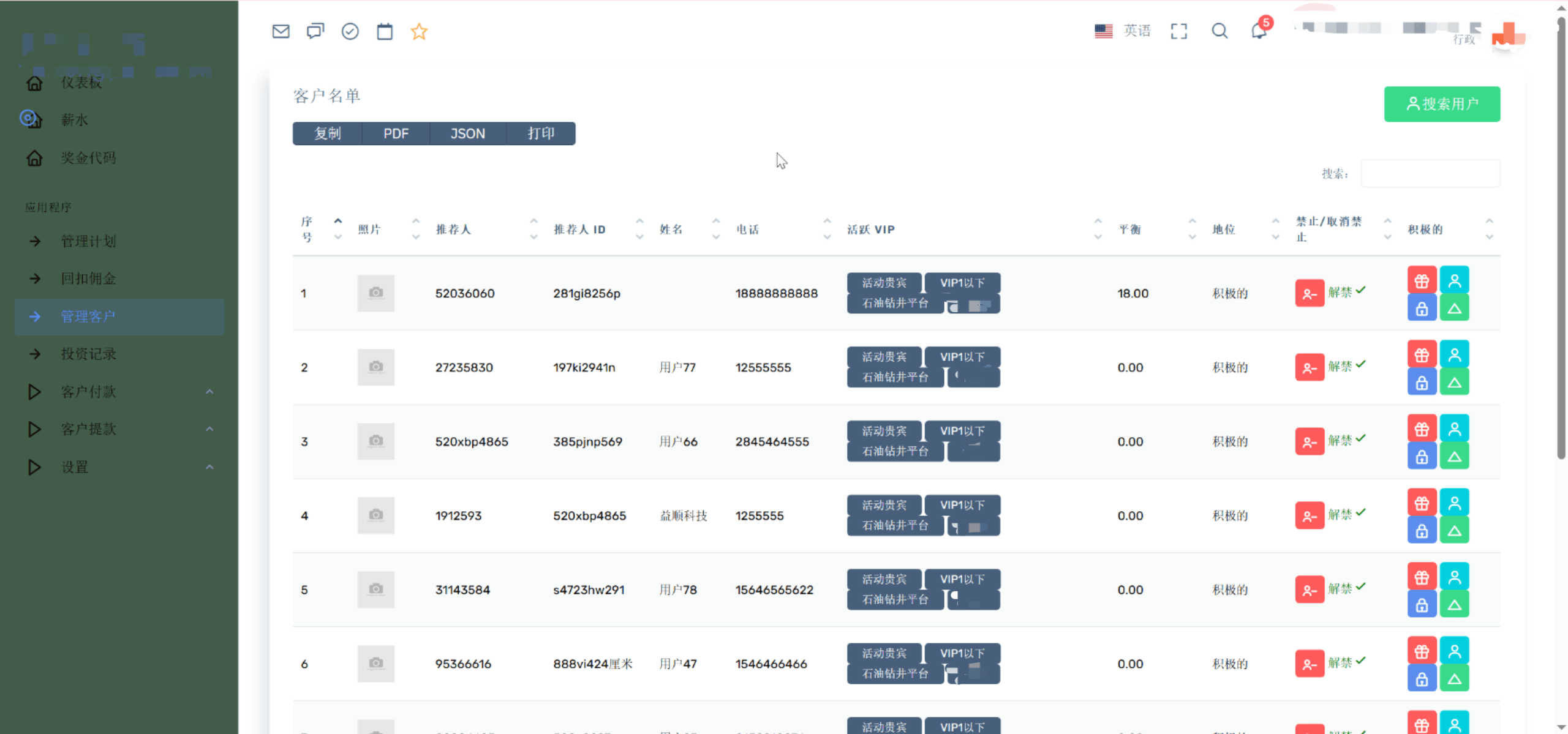The width and height of the screenshot is (1568, 734).
Task: Open 投资记录 in the sidebar
Action: pyautogui.click(x=88, y=354)
